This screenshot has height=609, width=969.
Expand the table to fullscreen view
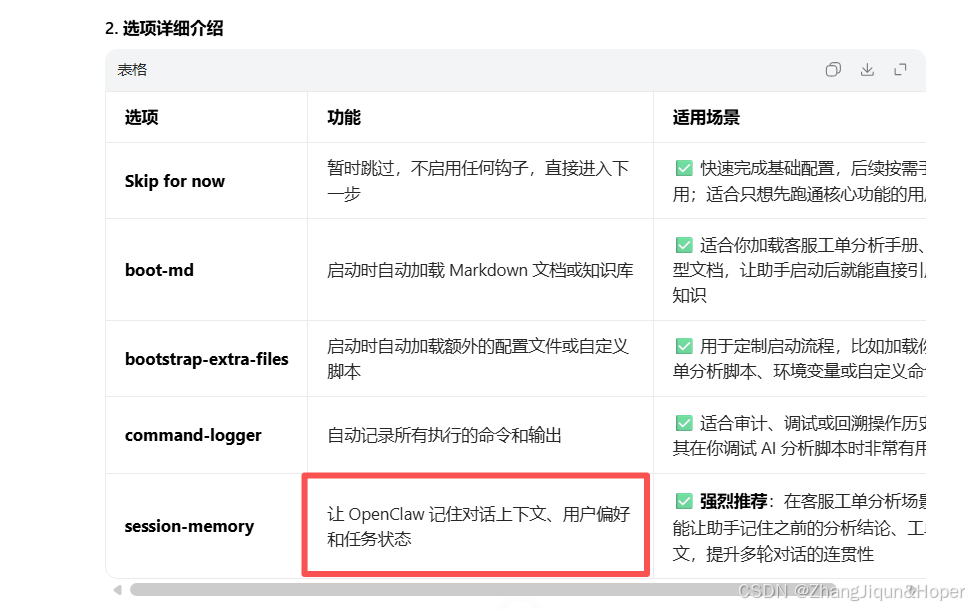pyautogui.click(x=899, y=69)
